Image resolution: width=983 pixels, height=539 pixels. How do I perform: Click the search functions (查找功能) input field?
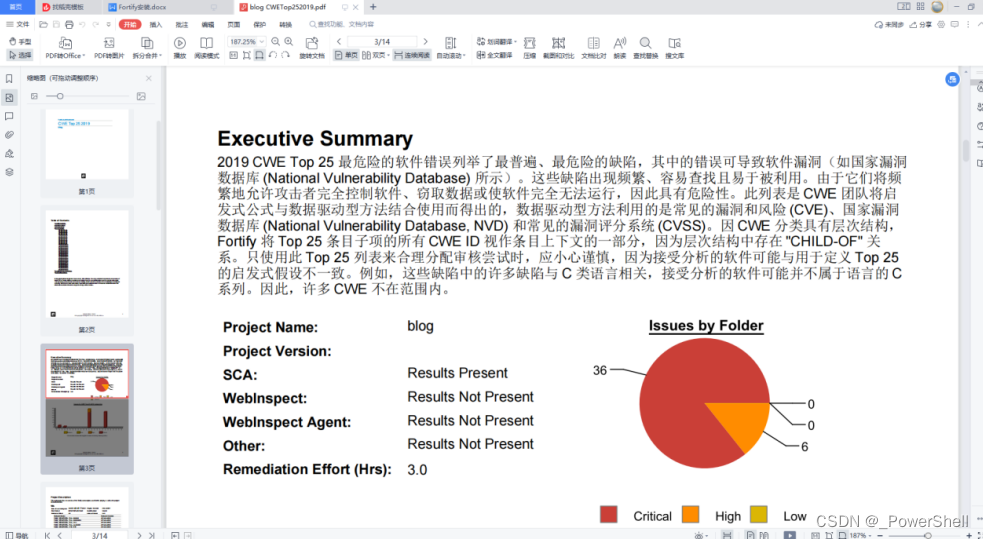point(342,24)
